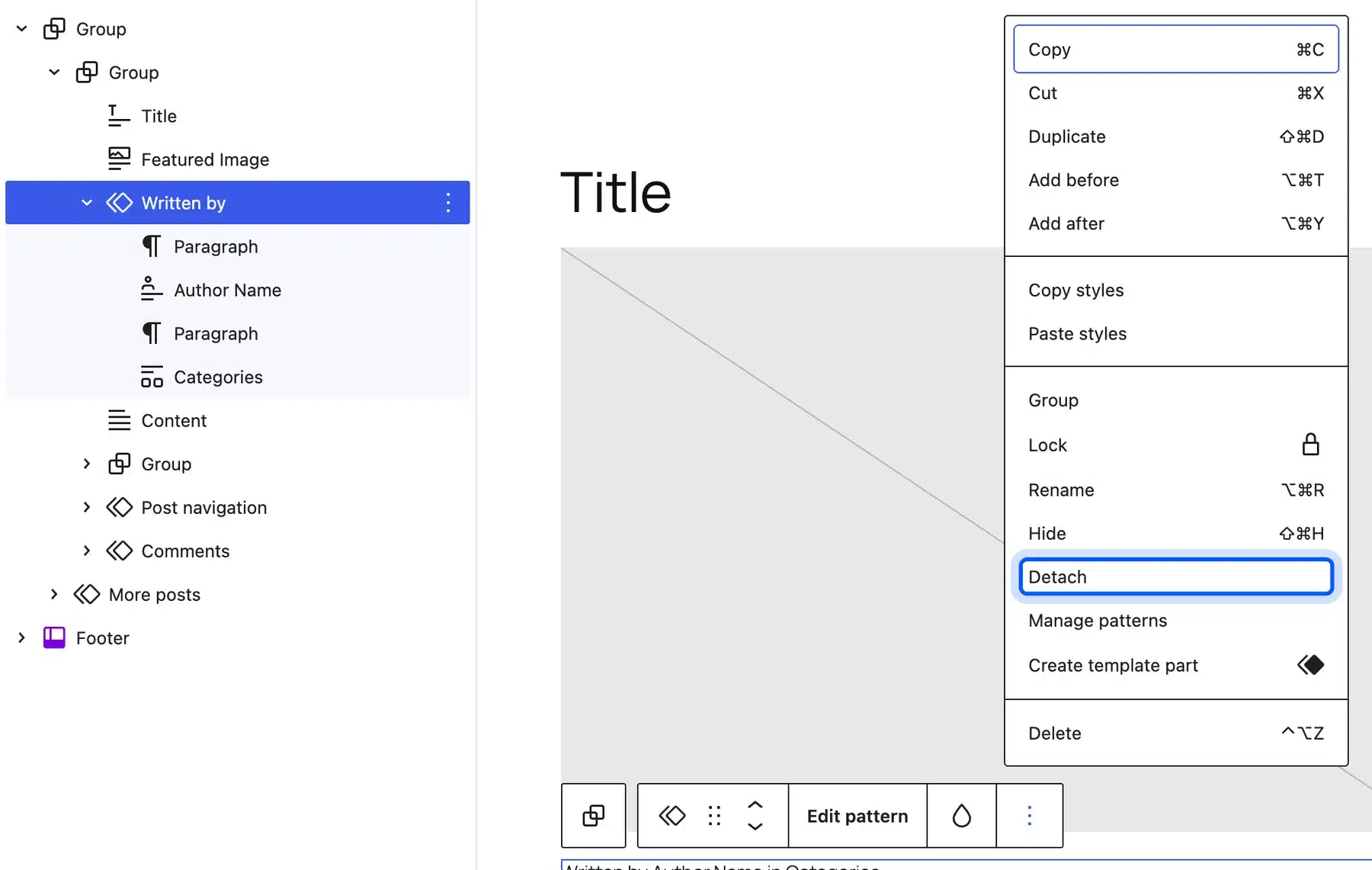Expand the More posts item
Screen dimensions: 1372x870
point(54,594)
